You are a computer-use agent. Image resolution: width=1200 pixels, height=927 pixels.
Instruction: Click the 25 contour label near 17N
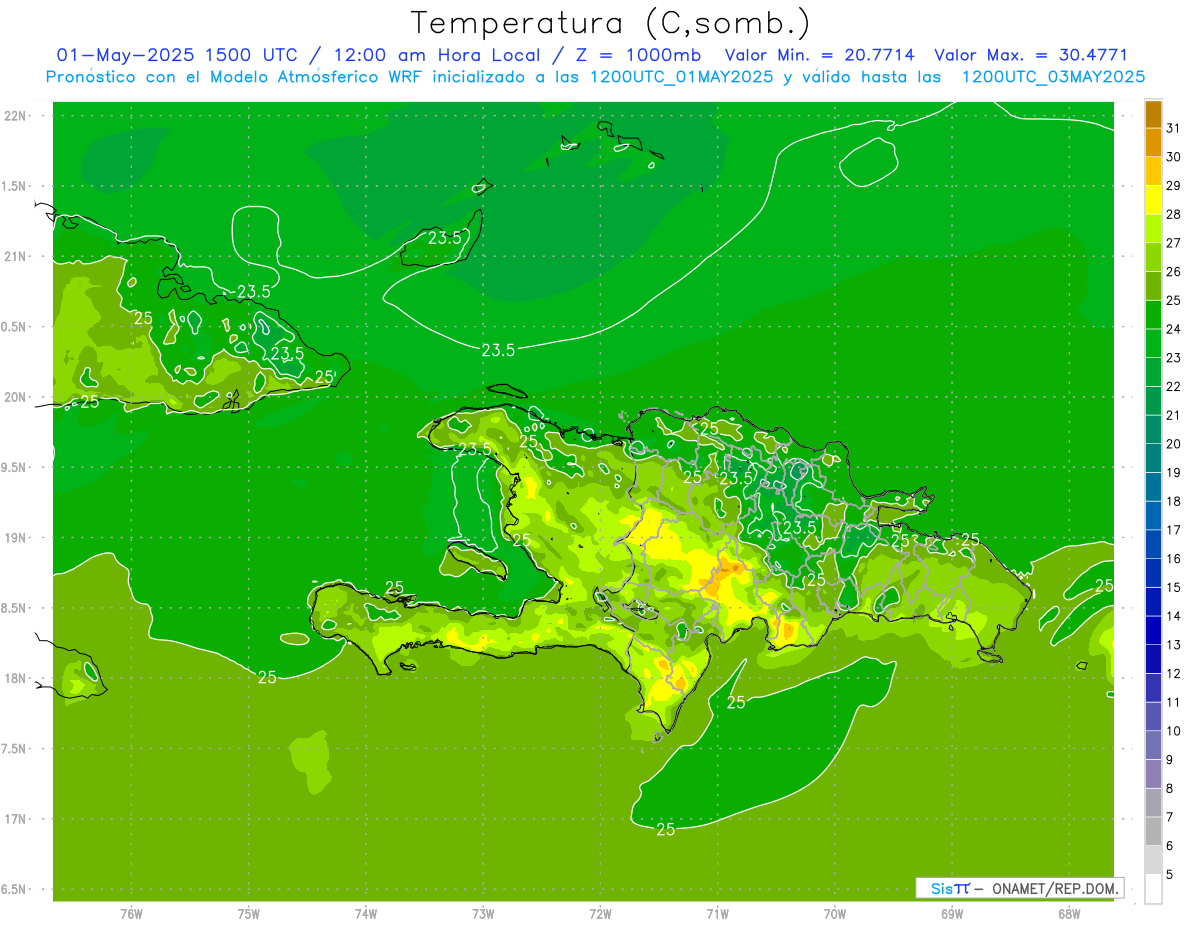[666, 829]
